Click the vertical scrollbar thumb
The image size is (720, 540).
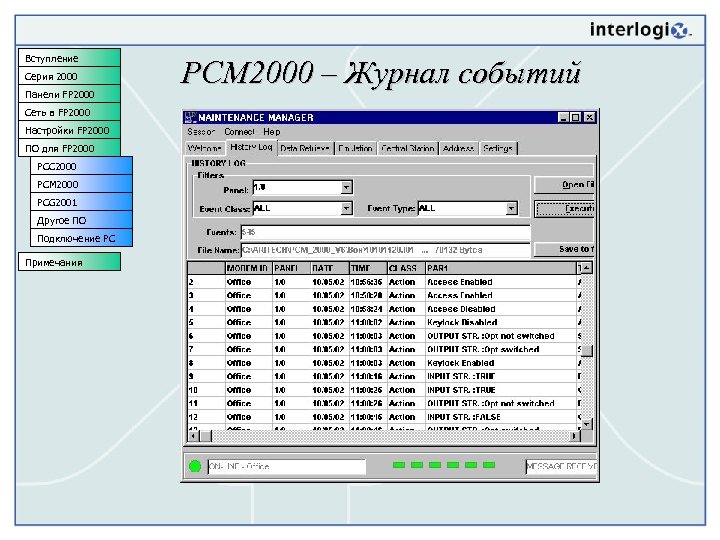pyautogui.click(x=587, y=351)
